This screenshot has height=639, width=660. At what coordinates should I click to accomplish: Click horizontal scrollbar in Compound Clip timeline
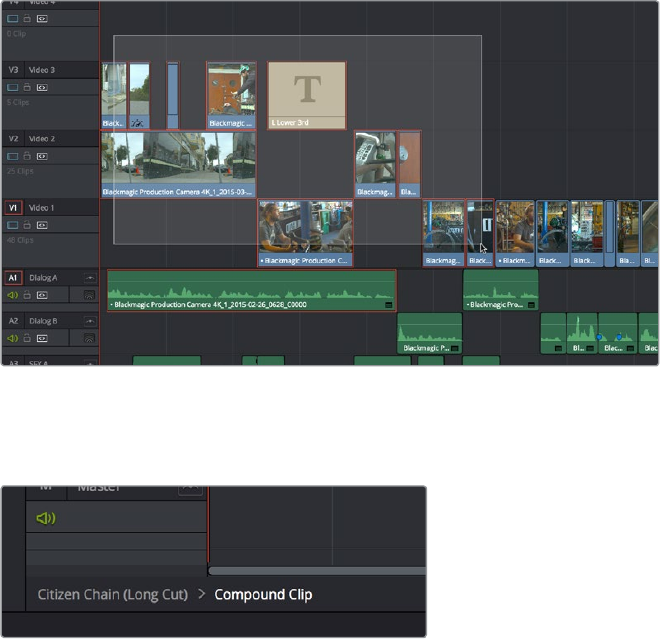pos(317,571)
